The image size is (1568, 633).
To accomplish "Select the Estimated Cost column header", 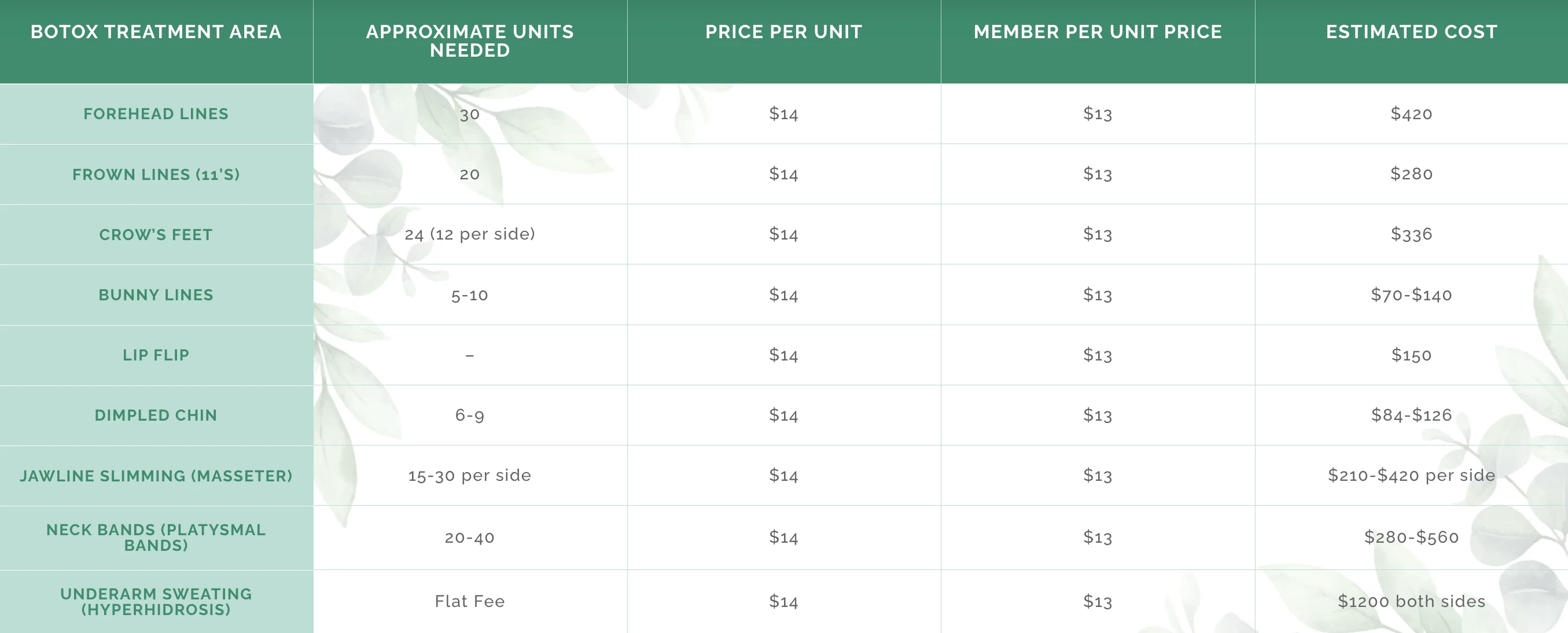I will click(1411, 32).
